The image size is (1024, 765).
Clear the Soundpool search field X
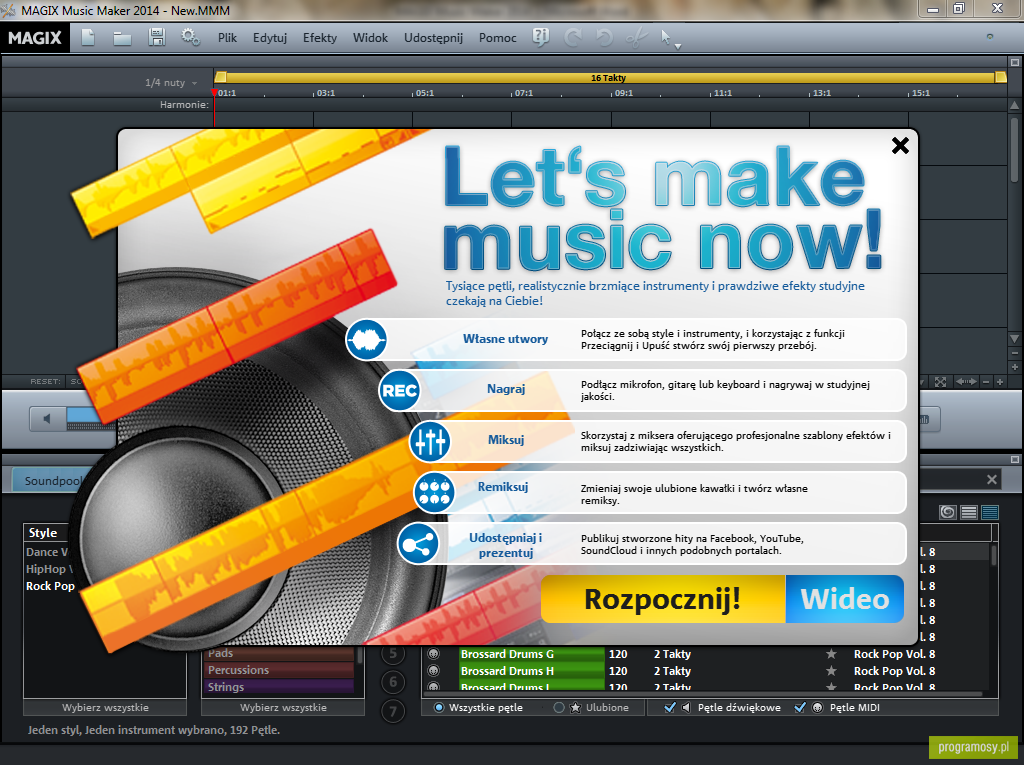point(992,480)
